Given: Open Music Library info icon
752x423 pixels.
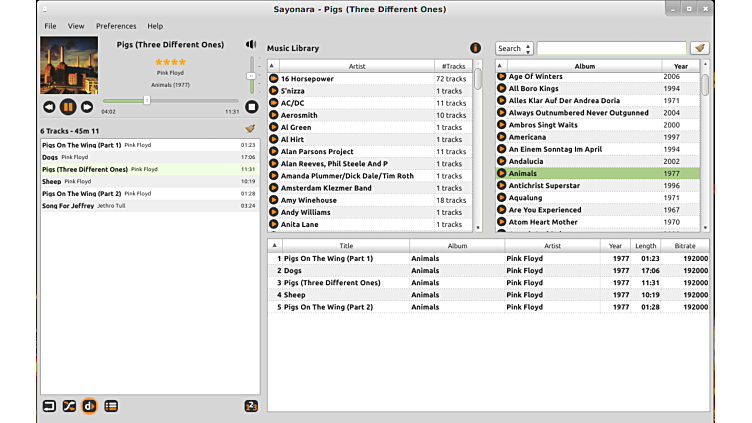Looking at the screenshot, I should [x=476, y=48].
